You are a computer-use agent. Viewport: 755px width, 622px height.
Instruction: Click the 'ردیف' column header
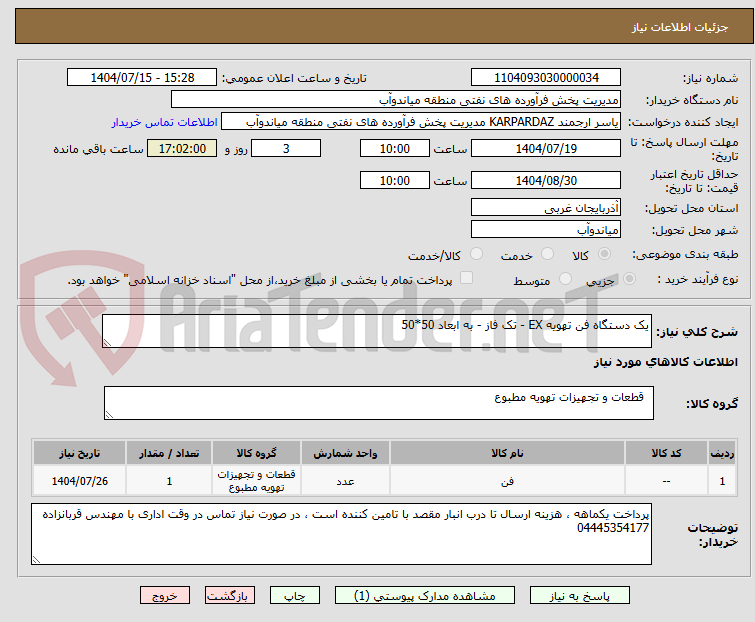tap(722, 453)
